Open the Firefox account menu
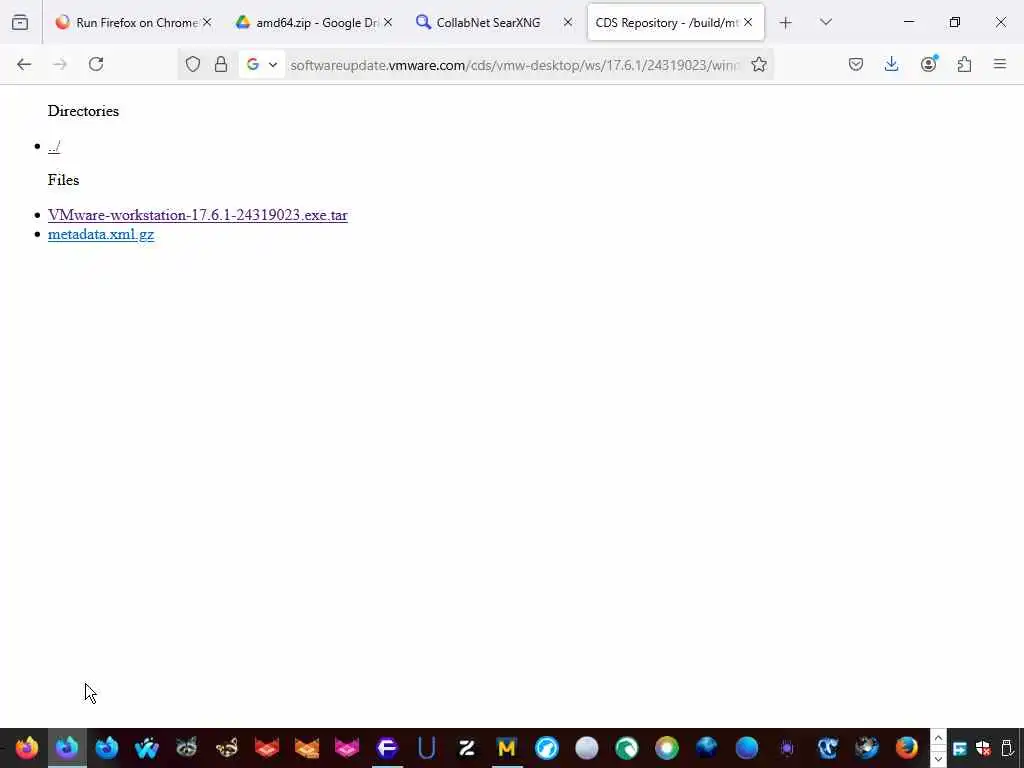Image resolution: width=1024 pixels, height=768 pixels. pyautogui.click(x=928, y=64)
